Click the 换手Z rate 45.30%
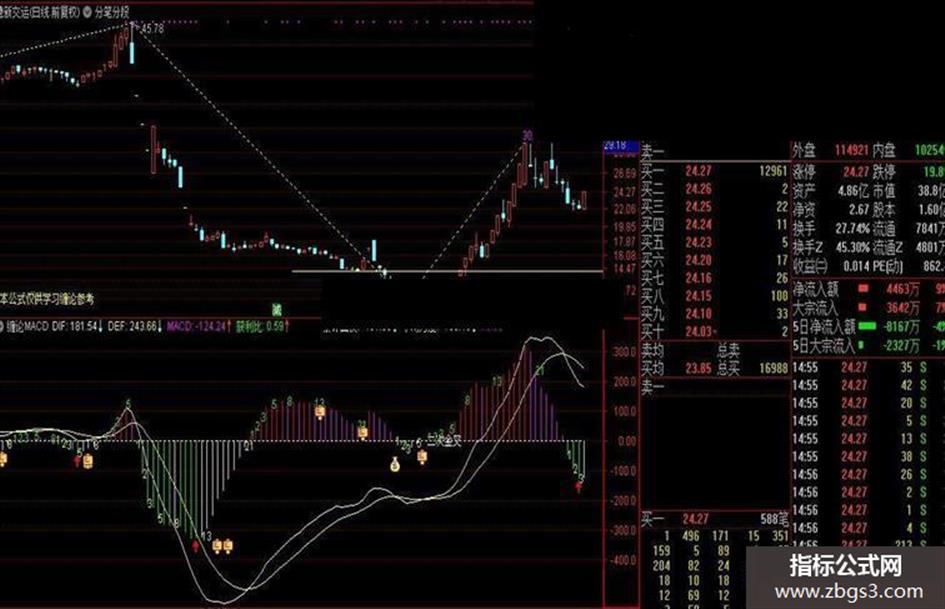Image resolution: width=945 pixels, height=609 pixels. [x=852, y=247]
